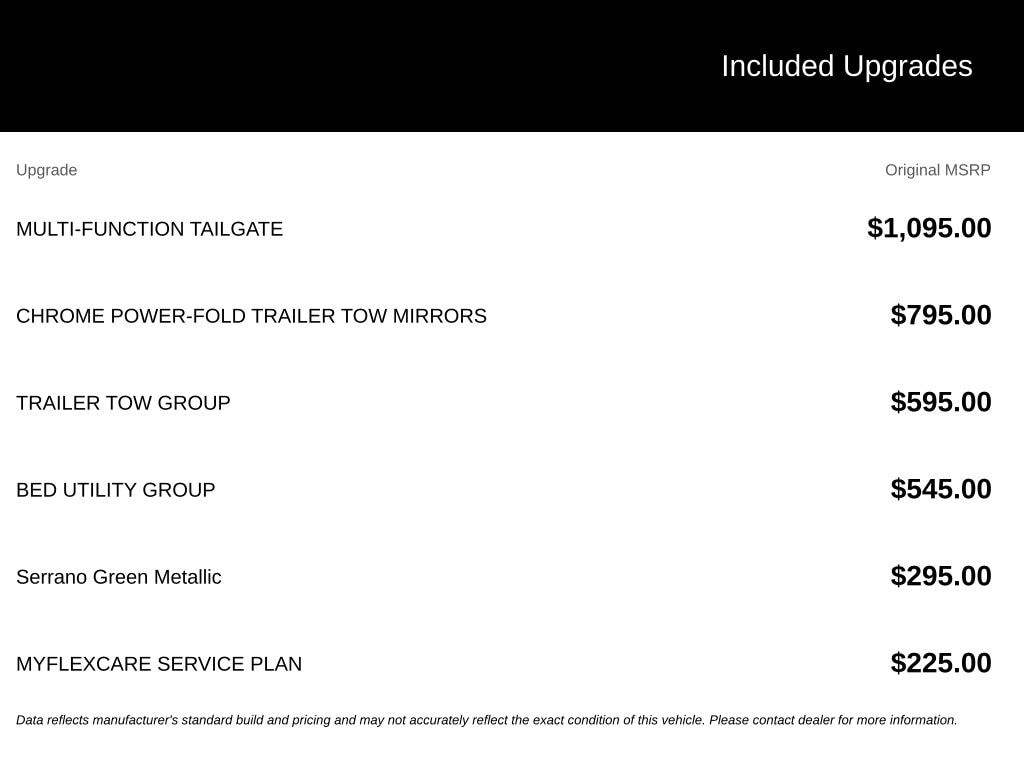Click the word MIRRORS in the second row

(440, 316)
